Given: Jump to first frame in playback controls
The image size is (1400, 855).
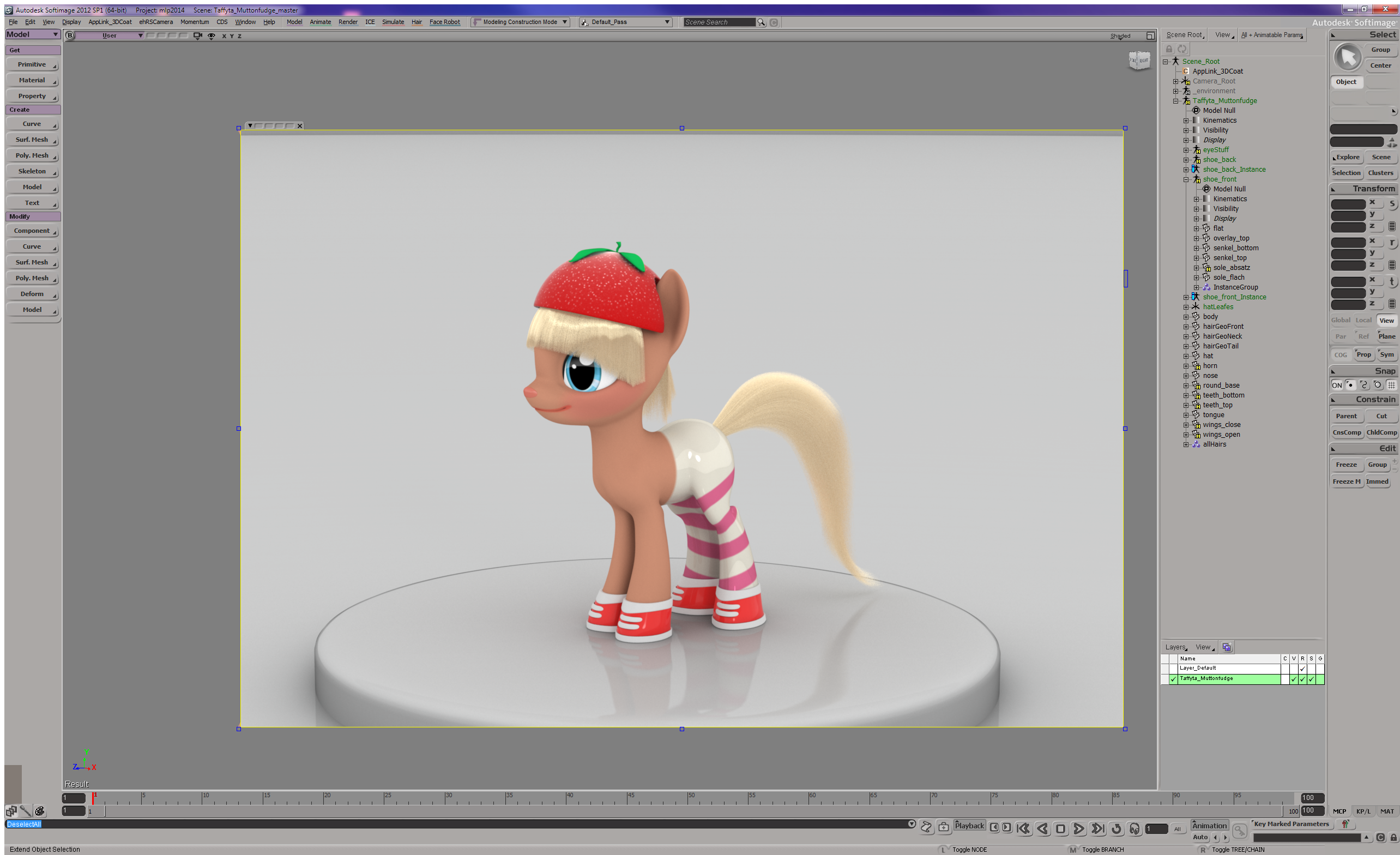Looking at the screenshot, I should click(1023, 829).
